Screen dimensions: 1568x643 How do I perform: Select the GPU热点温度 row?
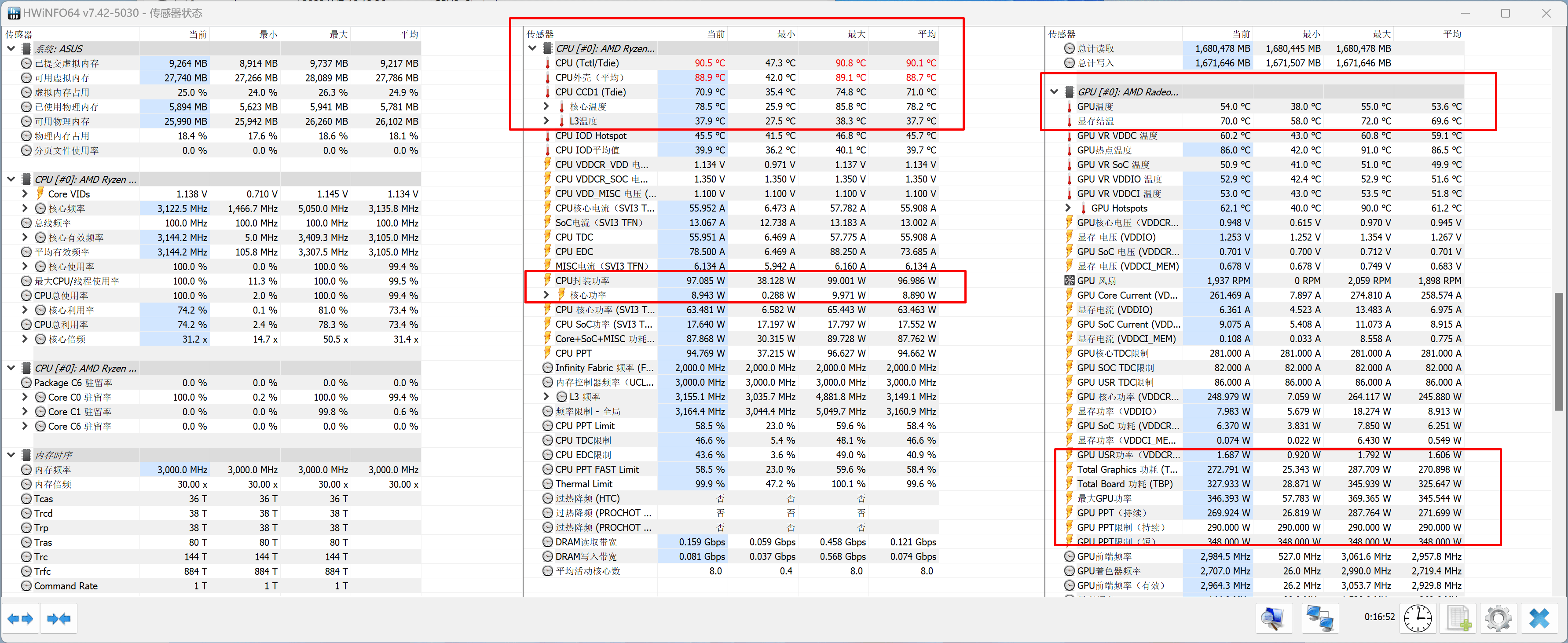click(1255, 150)
